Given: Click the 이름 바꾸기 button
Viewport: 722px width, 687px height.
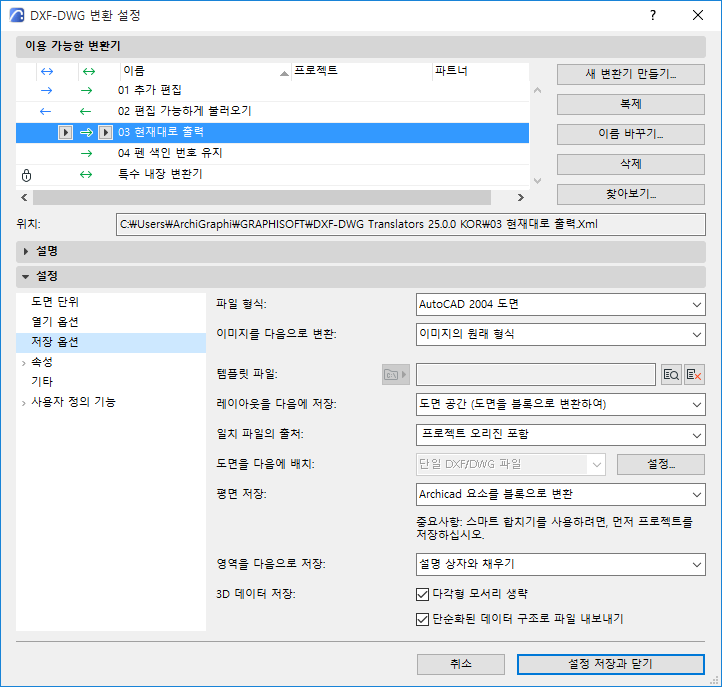Looking at the screenshot, I should click(630, 134).
